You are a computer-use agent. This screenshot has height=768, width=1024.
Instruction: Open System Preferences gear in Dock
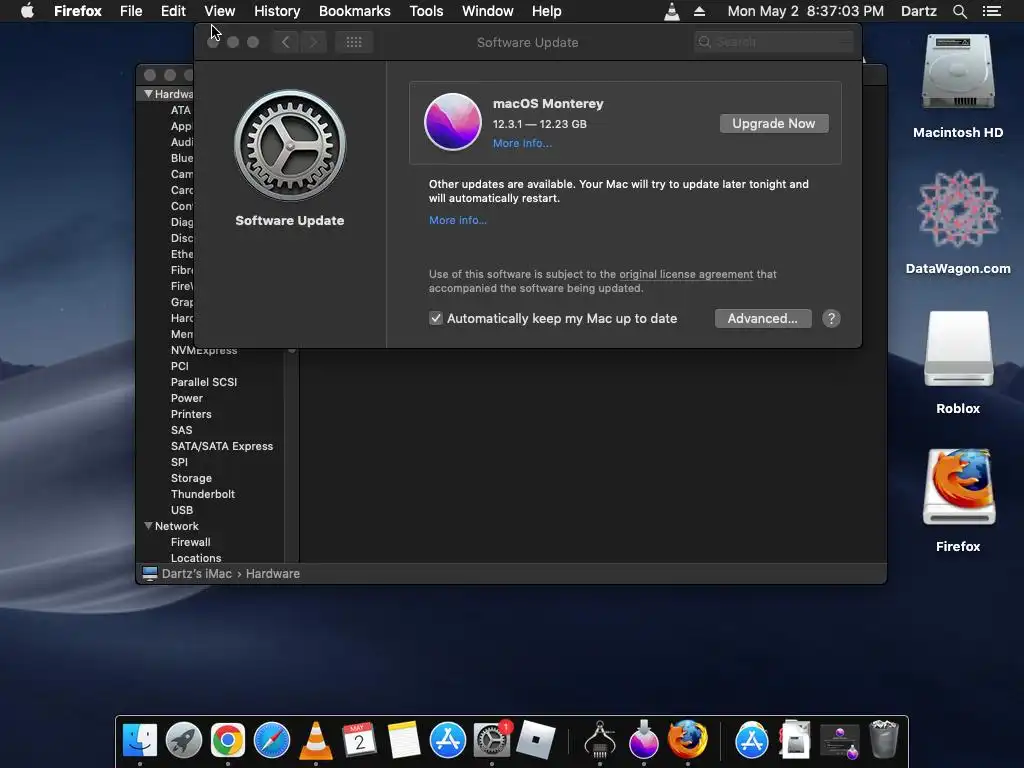point(491,740)
